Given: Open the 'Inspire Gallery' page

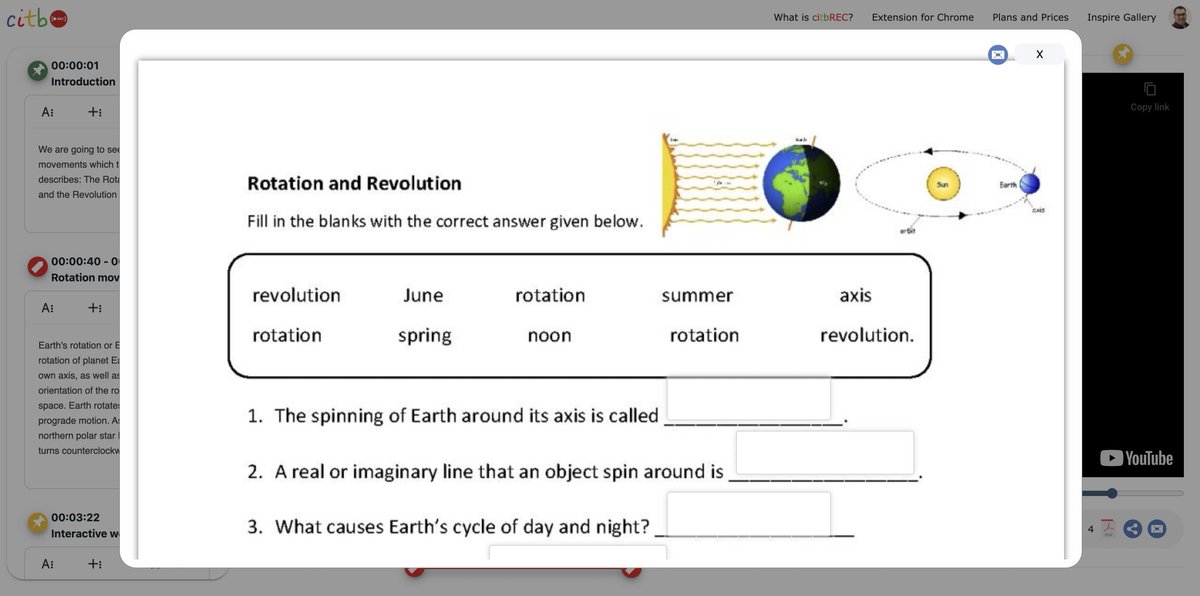Looking at the screenshot, I should tap(1121, 17).
